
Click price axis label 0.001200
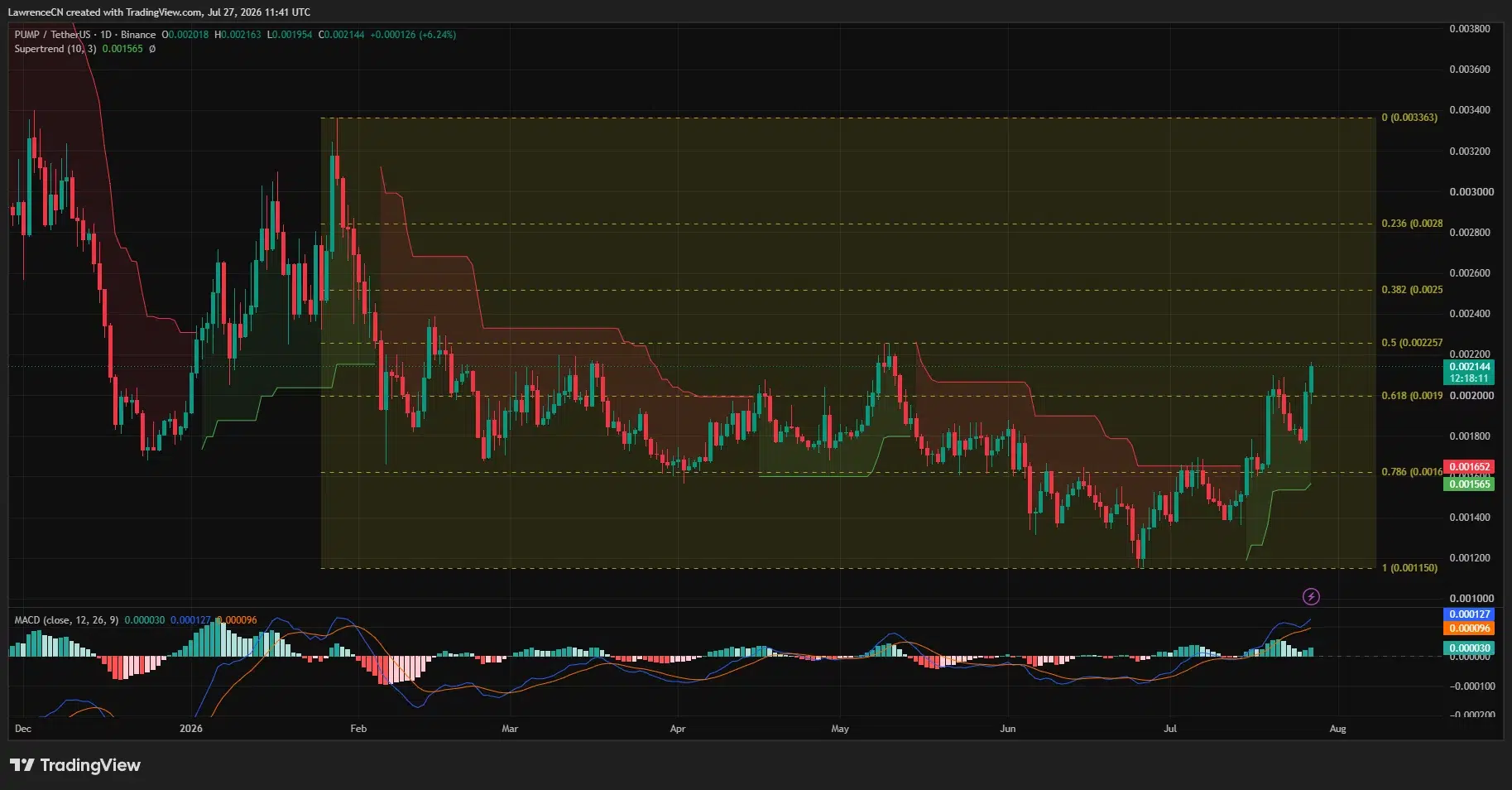pyautogui.click(x=1470, y=558)
